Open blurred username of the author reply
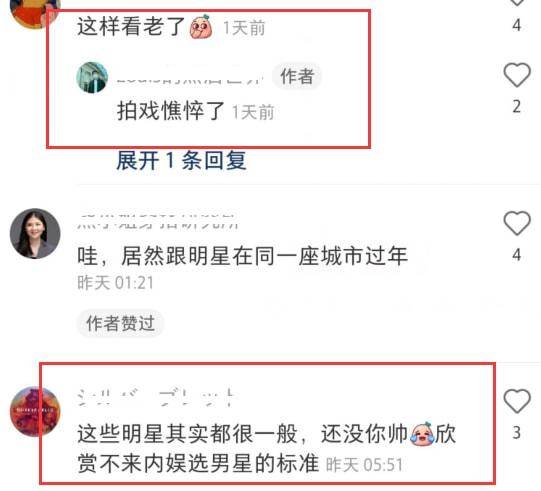Viewport: 541px width, 491px height. click(x=190, y=78)
